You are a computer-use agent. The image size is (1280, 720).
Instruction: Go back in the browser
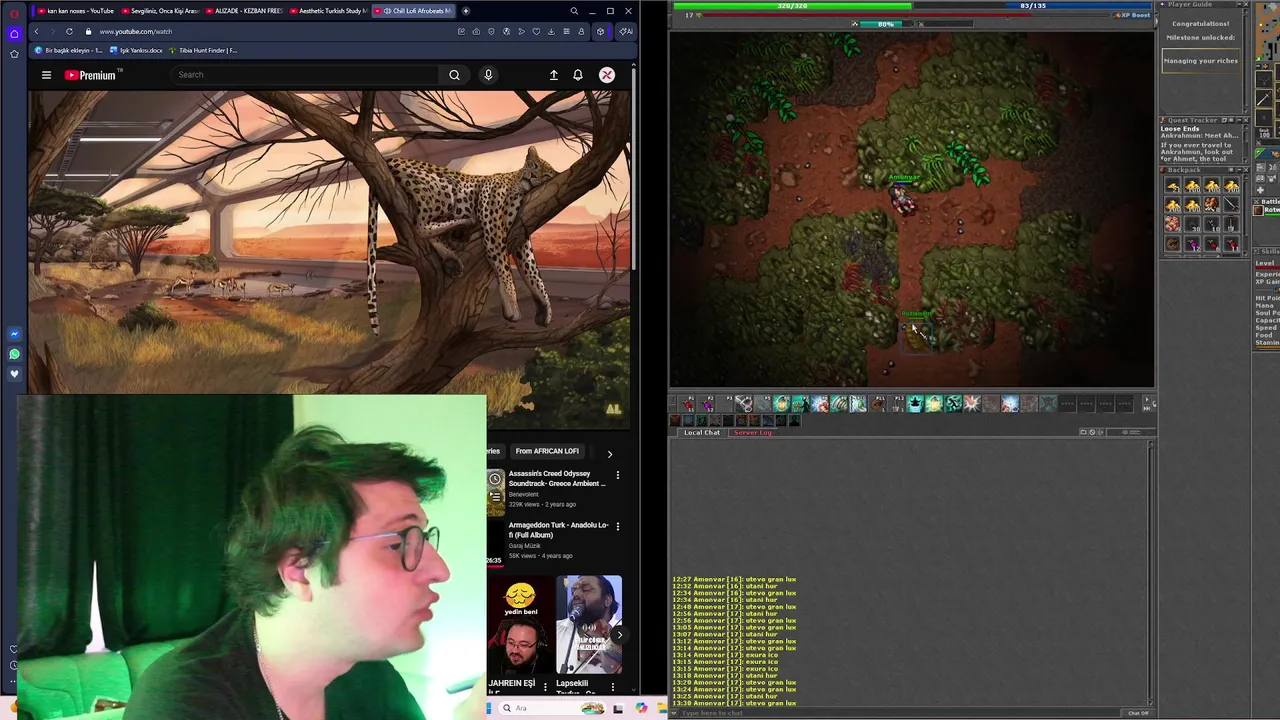(x=37, y=31)
